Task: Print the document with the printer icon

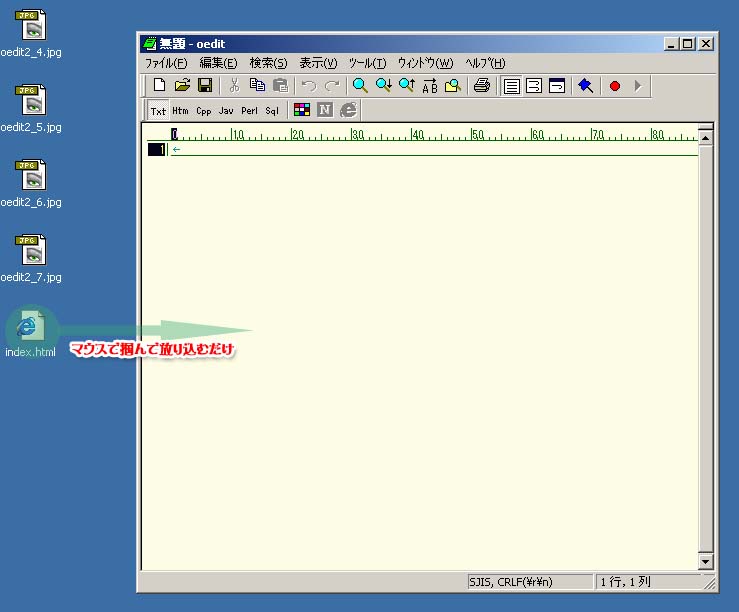Action: pos(482,86)
